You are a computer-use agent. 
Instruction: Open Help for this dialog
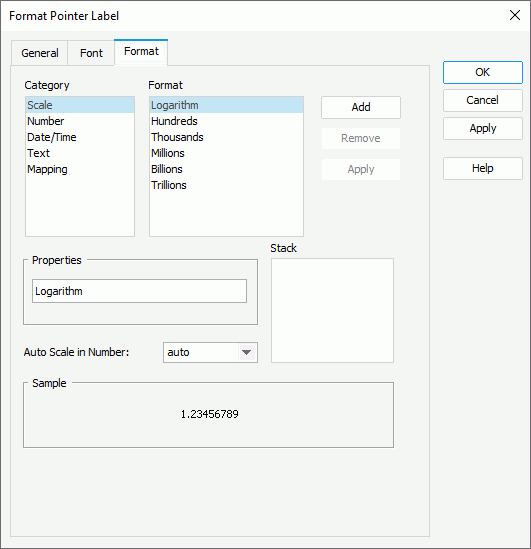(x=483, y=168)
